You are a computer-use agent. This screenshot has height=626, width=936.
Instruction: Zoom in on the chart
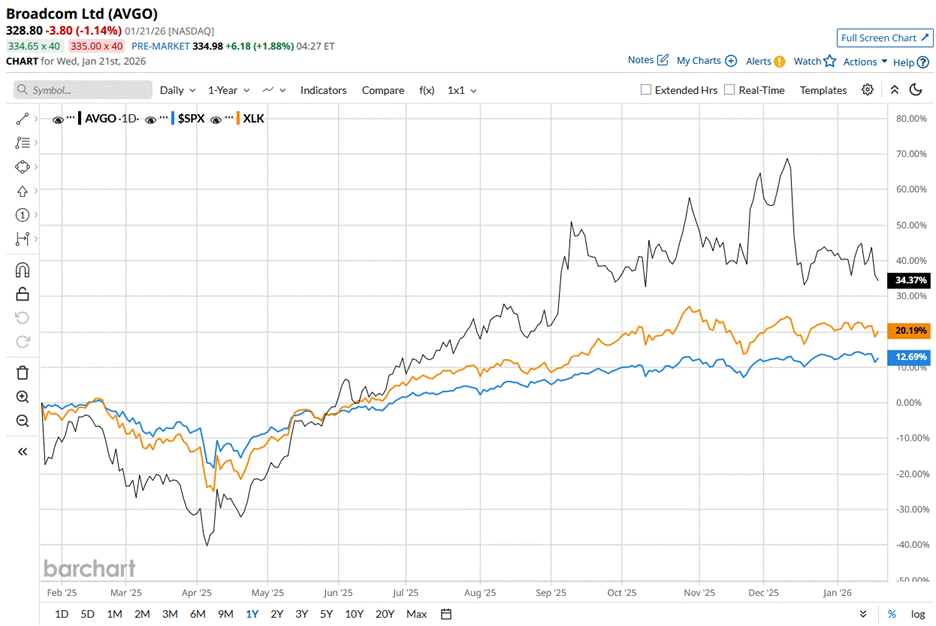[22, 397]
